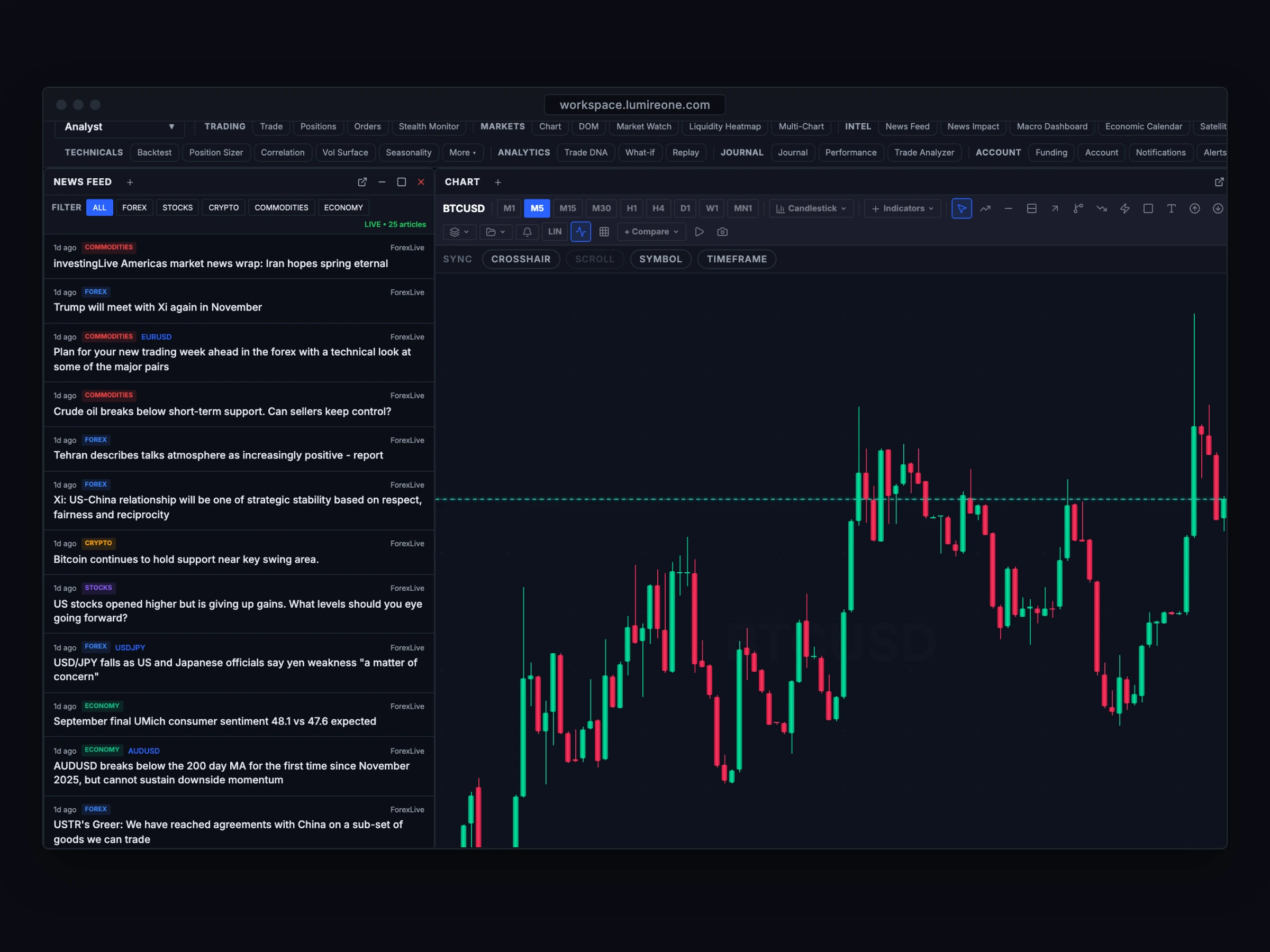Screen dimensions: 1270x952
Task: Pop out the News Feed panel
Action: [x=362, y=182]
